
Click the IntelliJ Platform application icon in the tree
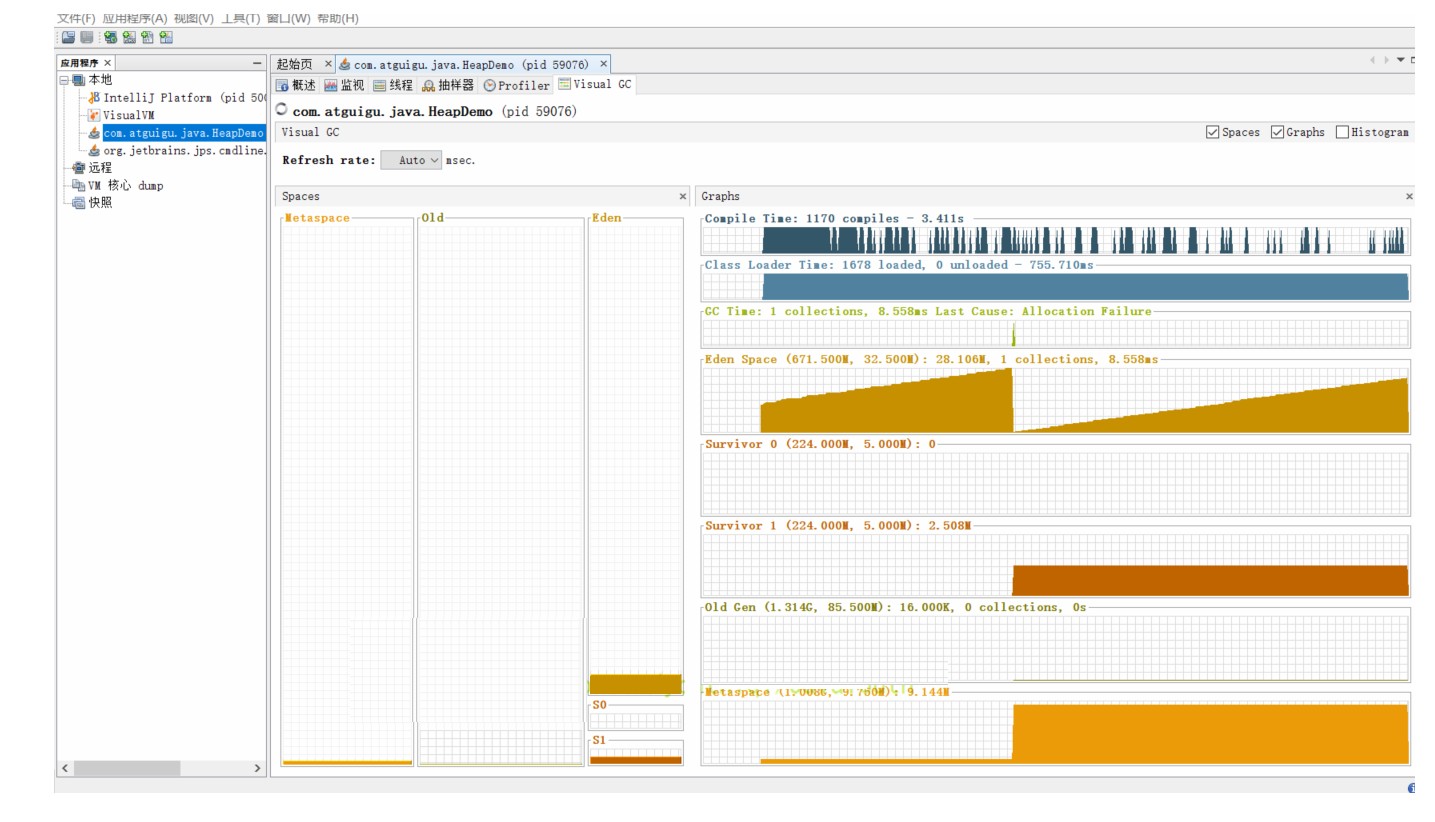94,98
